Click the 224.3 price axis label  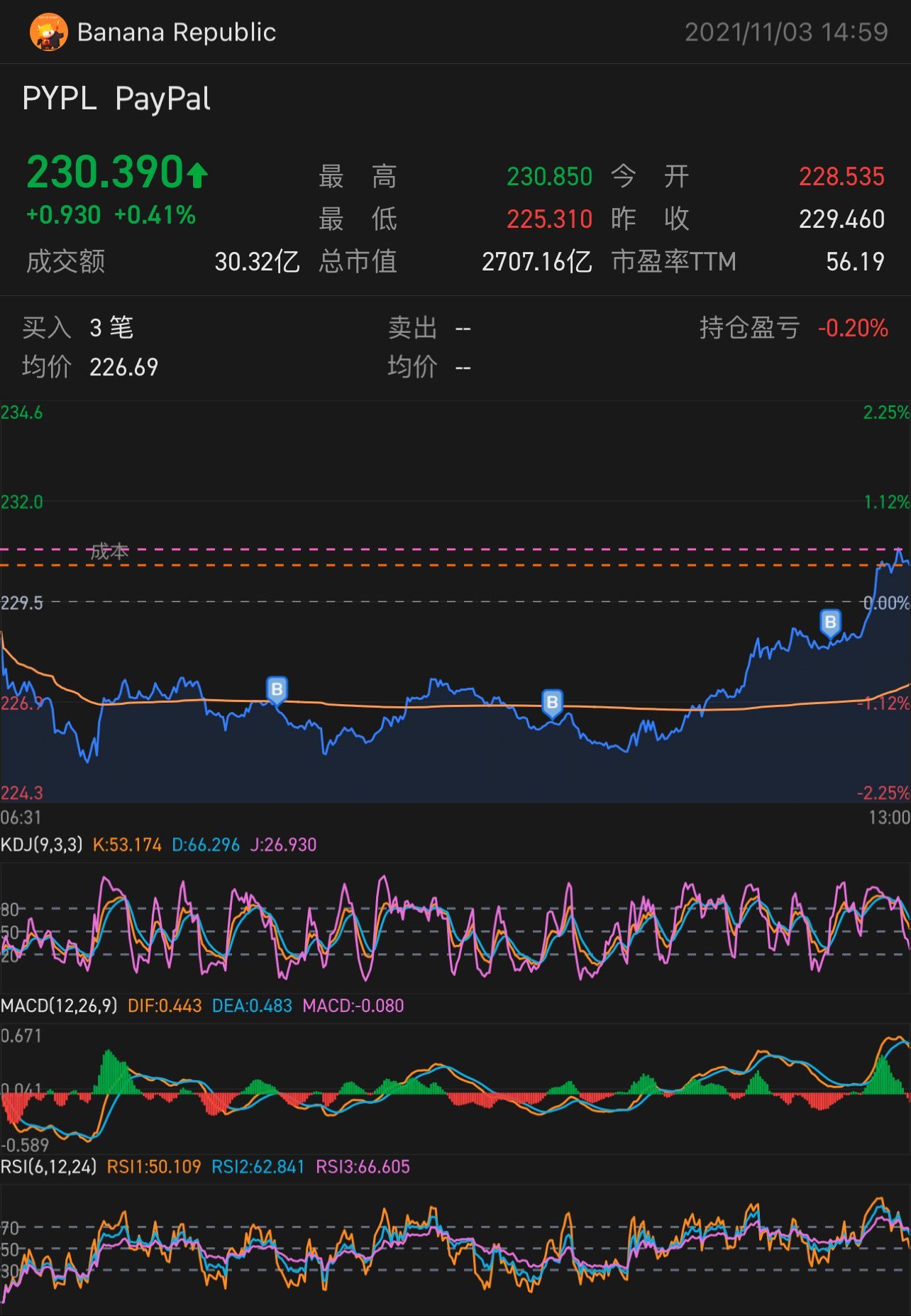pyautogui.click(x=21, y=793)
